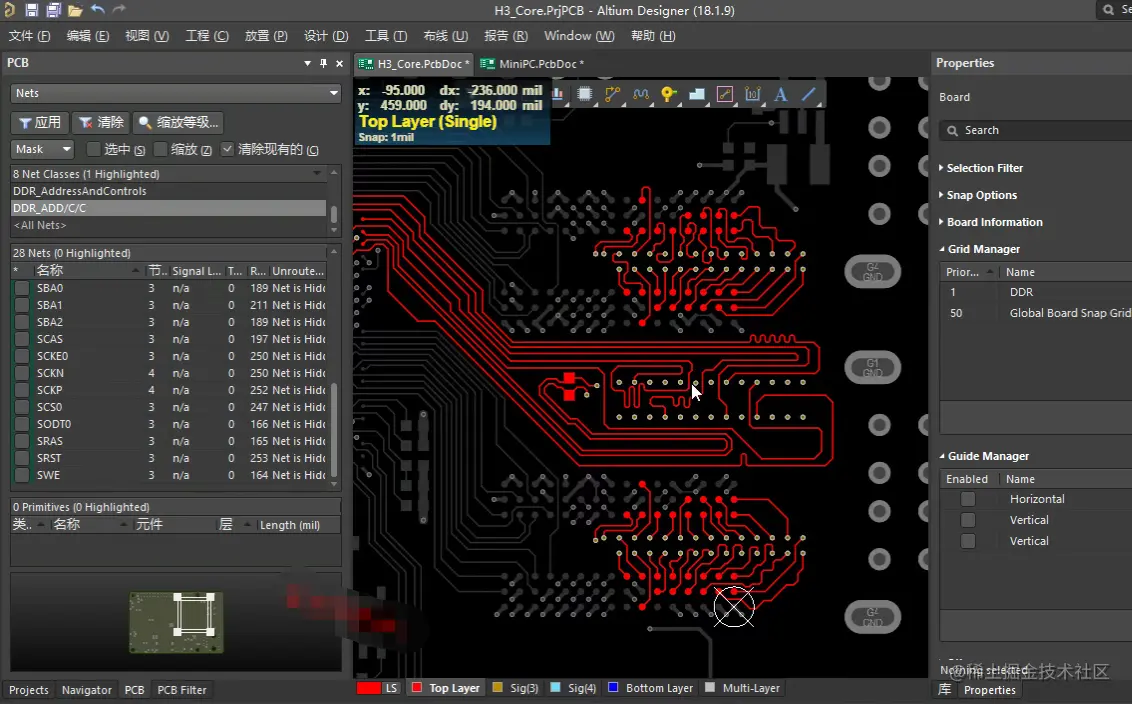Select the blue diagonal Line draw tool
The height and width of the screenshot is (704, 1132).
click(x=809, y=94)
